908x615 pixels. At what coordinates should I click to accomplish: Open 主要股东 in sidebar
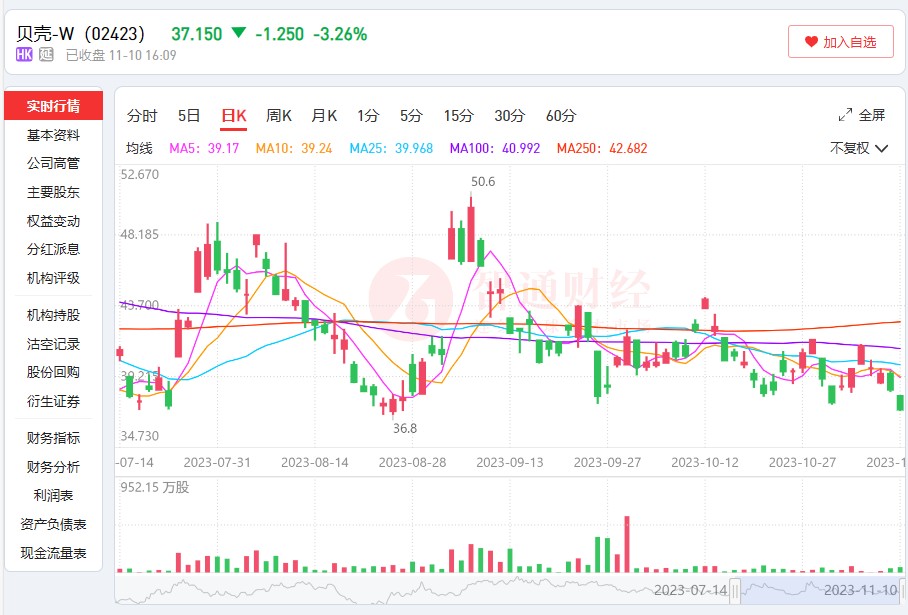pyautogui.click(x=53, y=192)
